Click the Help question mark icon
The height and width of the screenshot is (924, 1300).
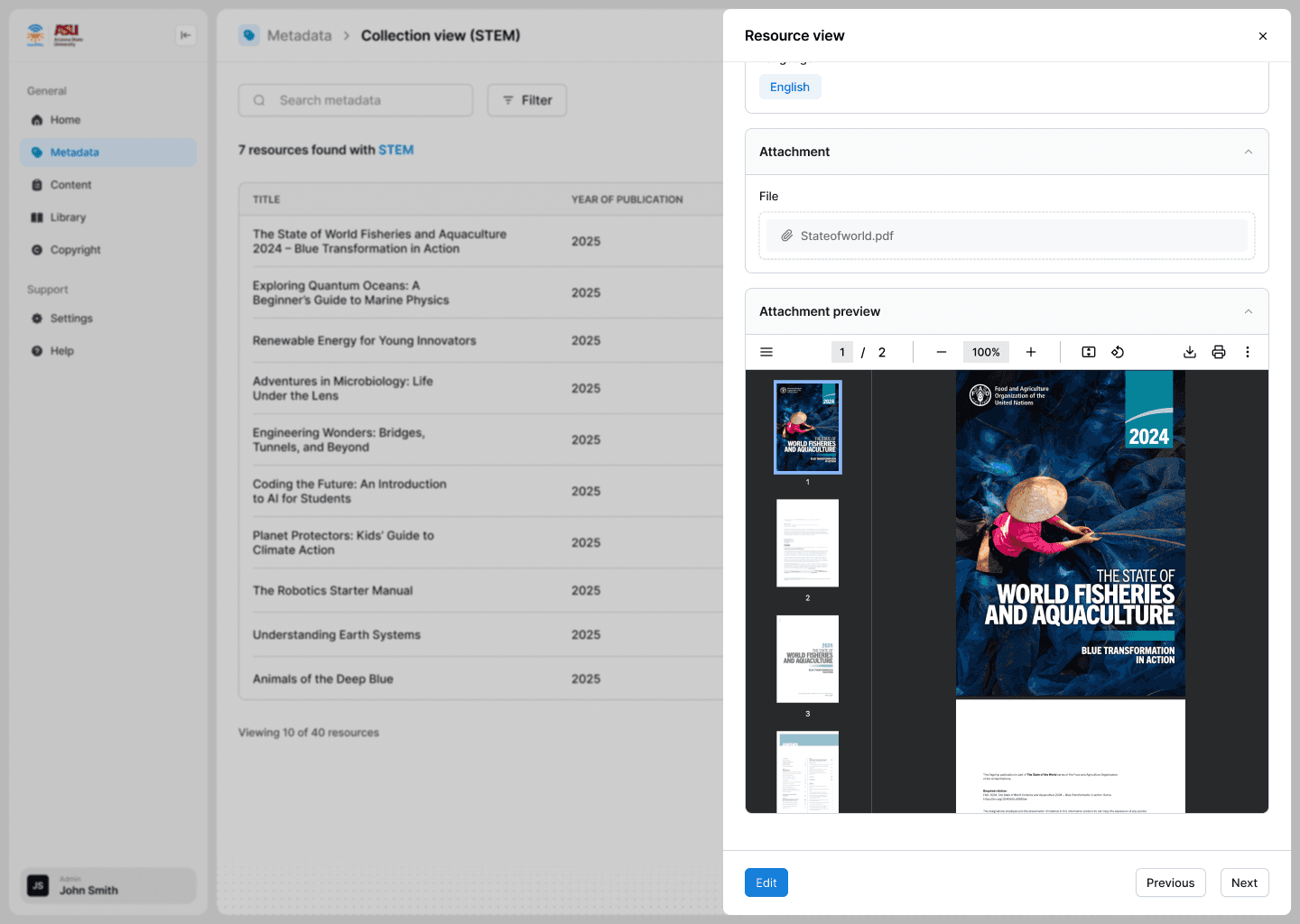37,351
